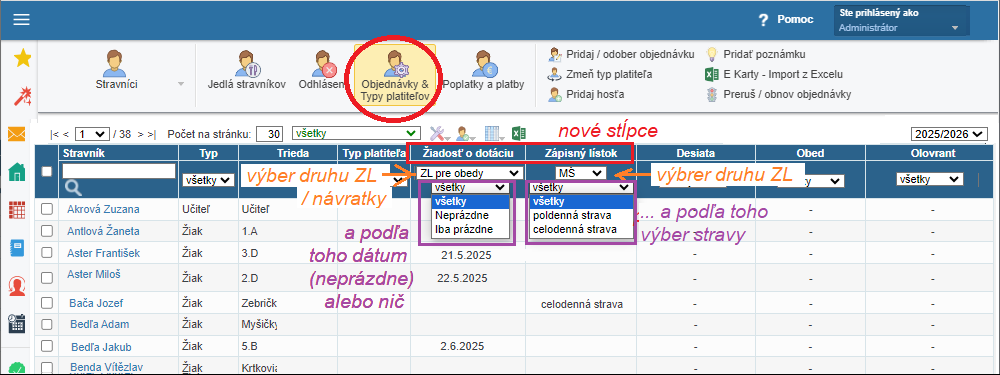Open the red calendar grid icon
The height and width of the screenshot is (375, 1000).
(17, 210)
